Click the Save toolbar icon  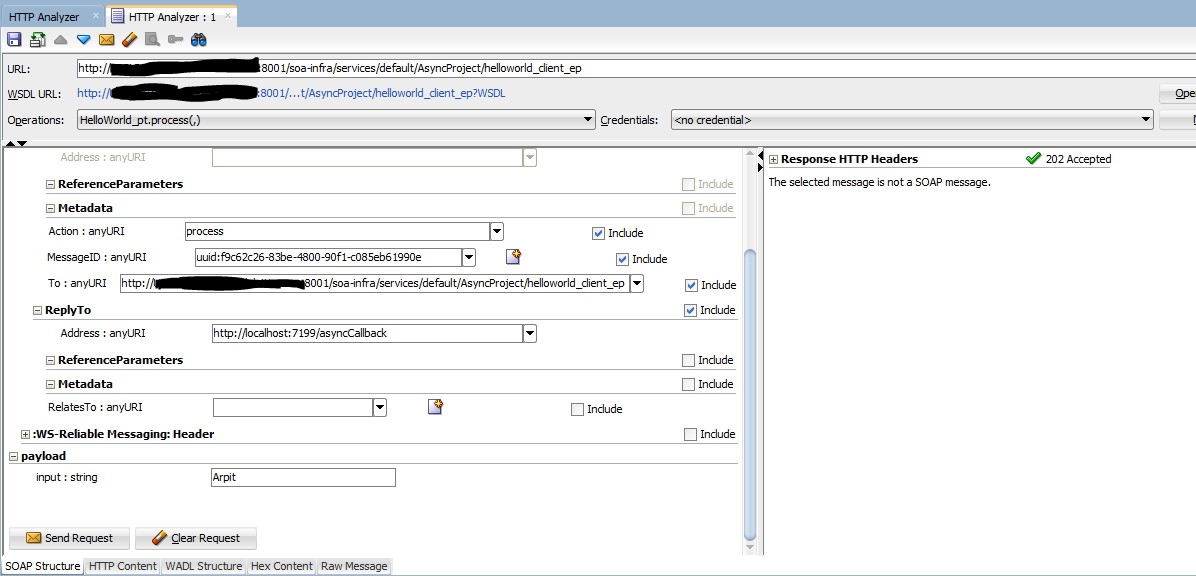(13, 39)
